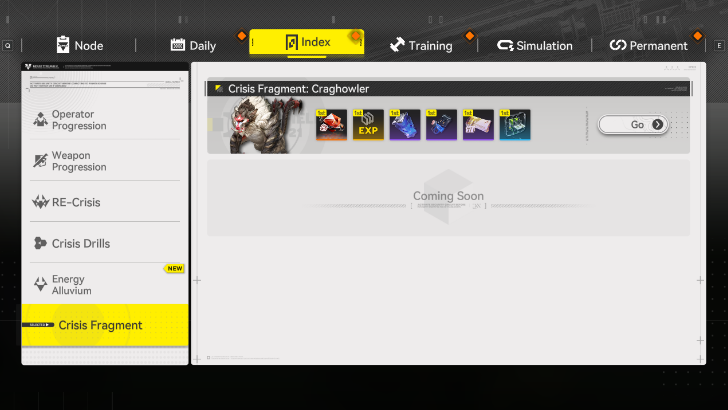Viewport: 728px width, 410px height.
Task: Click the Node clipboard icon
Action: [x=63, y=45]
